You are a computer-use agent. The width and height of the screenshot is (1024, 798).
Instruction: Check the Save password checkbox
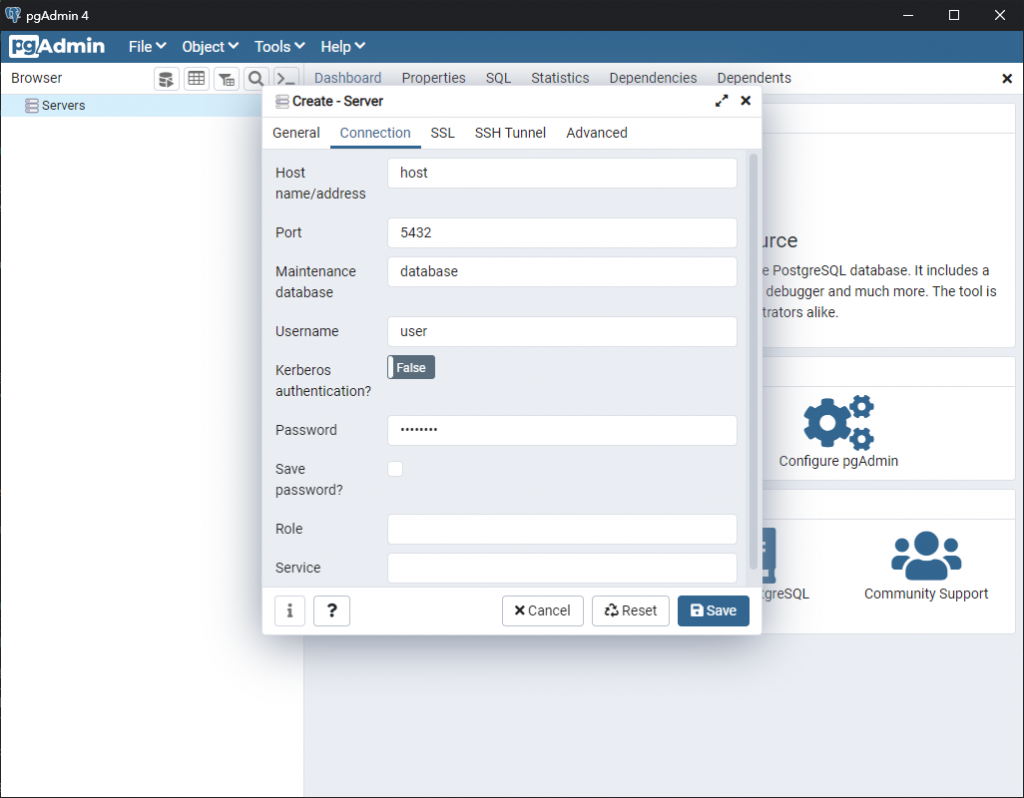point(395,469)
